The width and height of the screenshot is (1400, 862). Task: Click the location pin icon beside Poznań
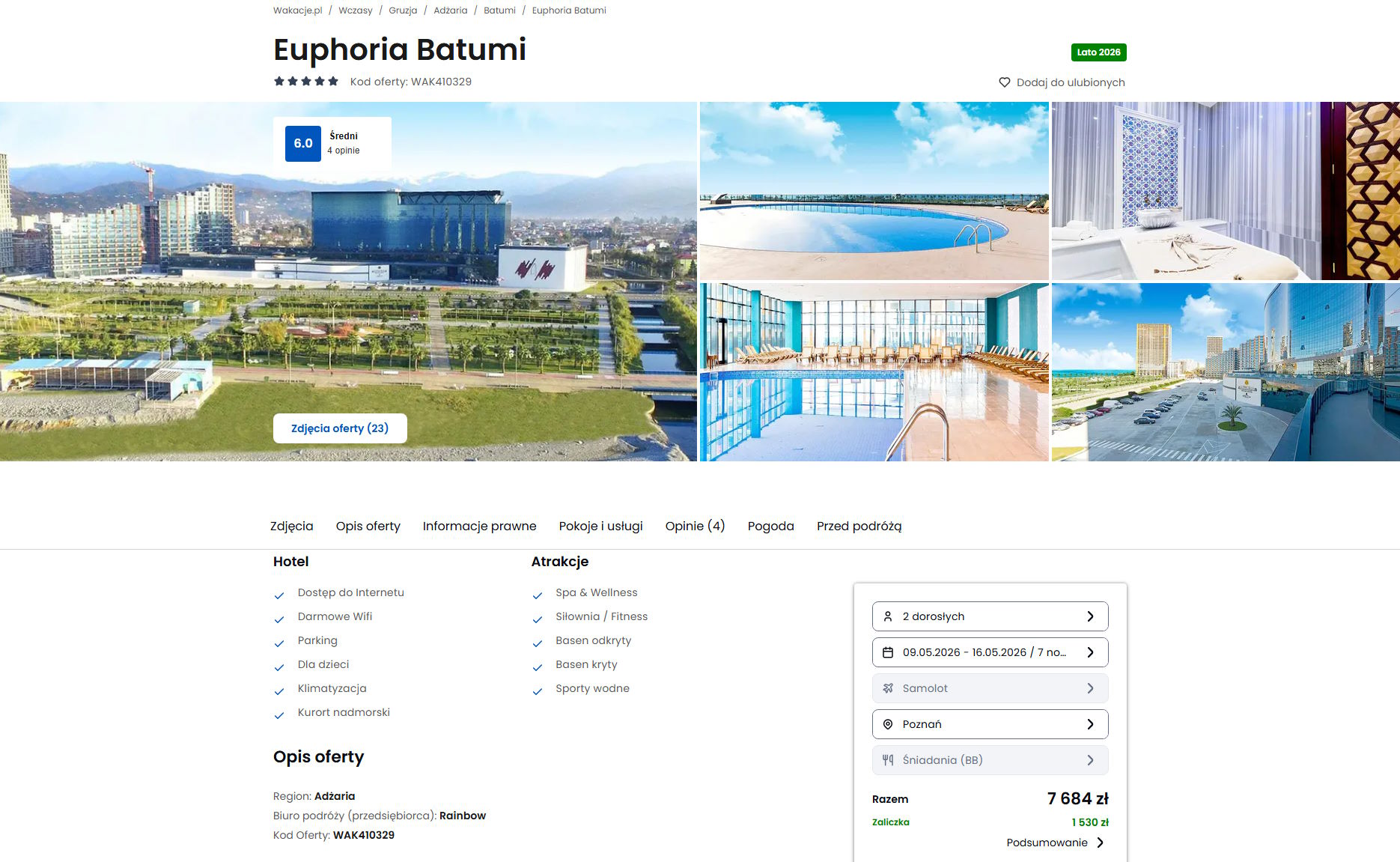[x=888, y=724]
